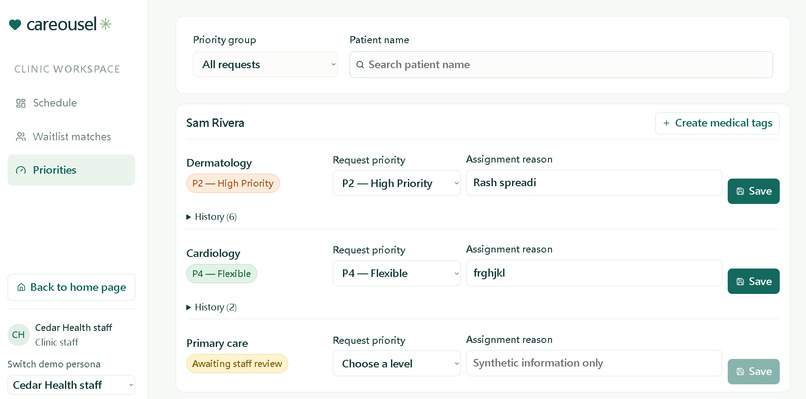Click the floppy disk icon on Cardiology Save
Screen dimensions: 806x399
(740, 282)
